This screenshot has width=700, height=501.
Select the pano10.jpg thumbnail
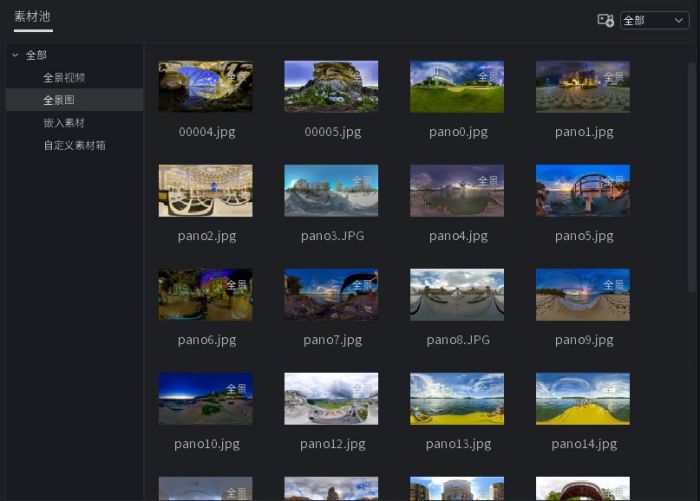tap(205, 399)
